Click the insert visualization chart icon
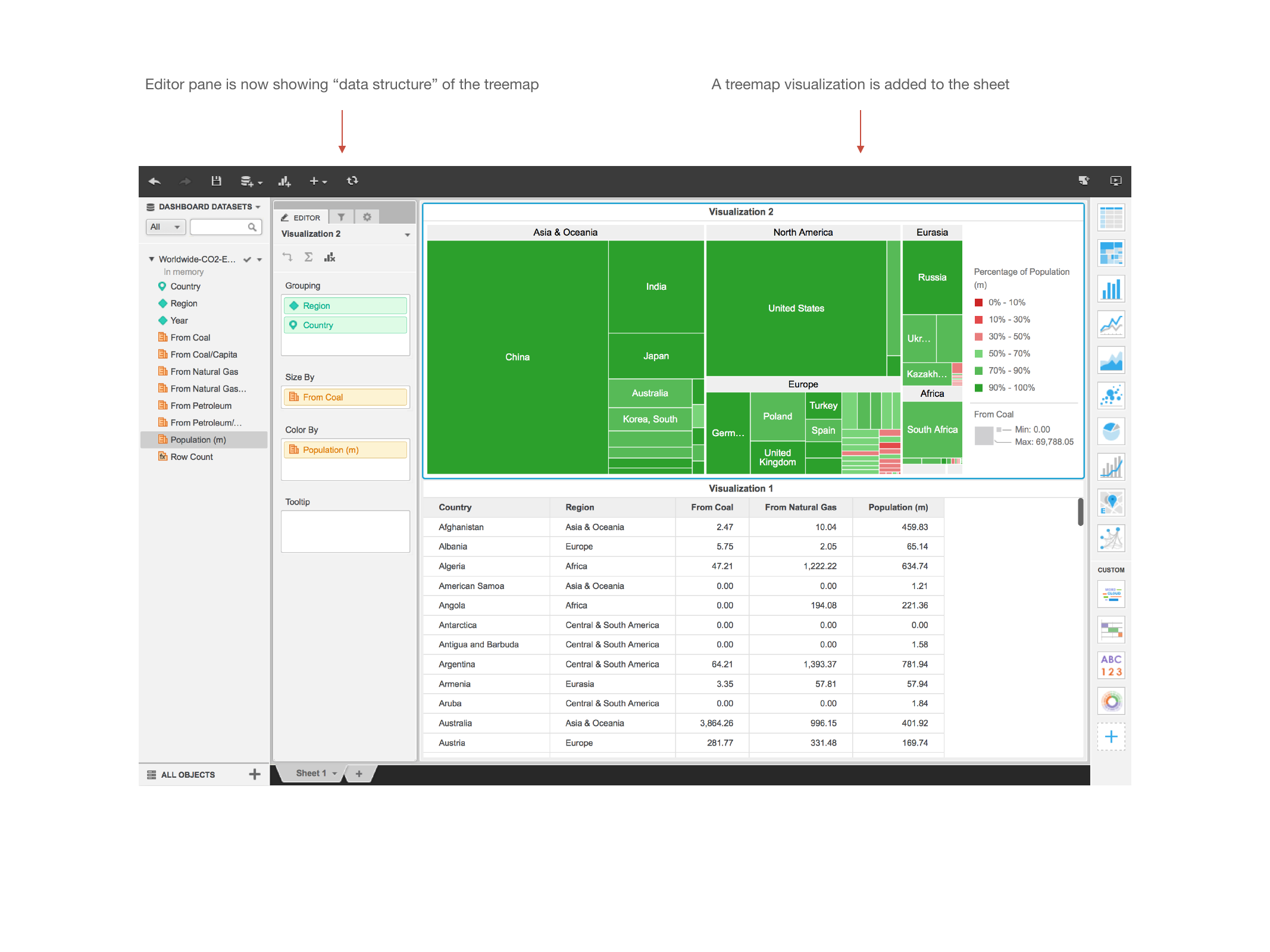This screenshot has width=1270, height=952. [x=284, y=181]
